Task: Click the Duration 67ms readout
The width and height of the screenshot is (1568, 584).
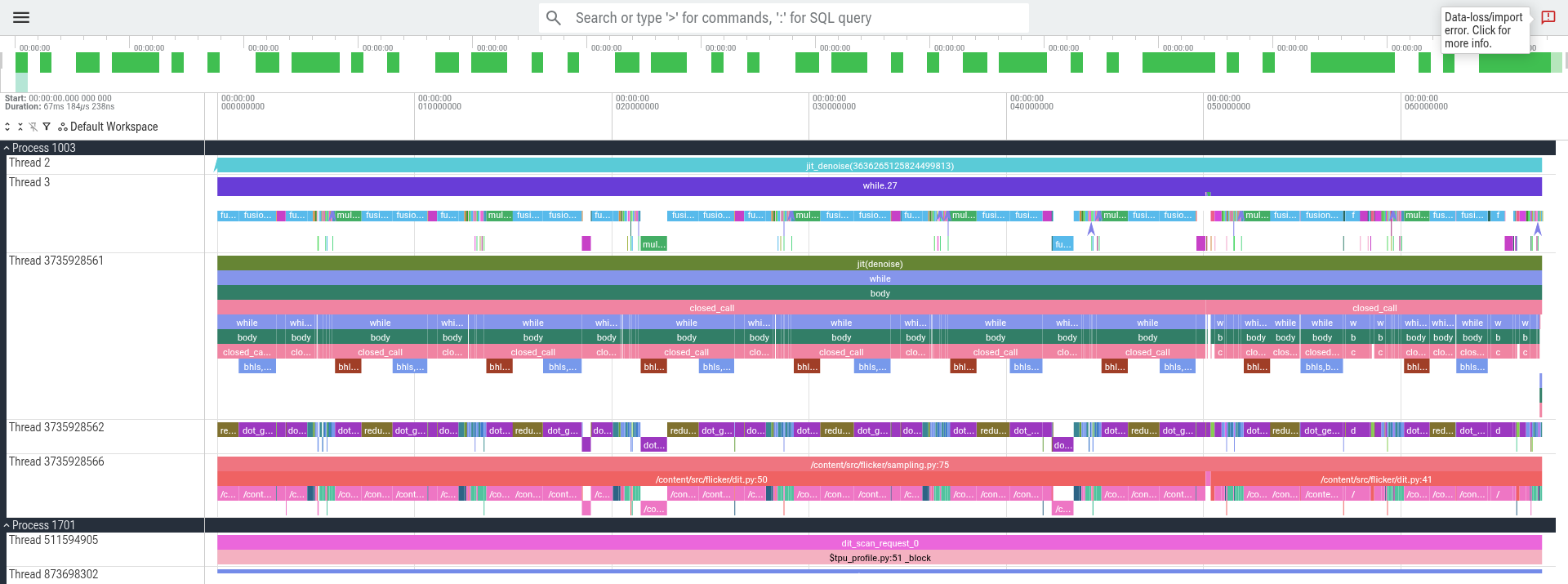Action: click(60, 106)
